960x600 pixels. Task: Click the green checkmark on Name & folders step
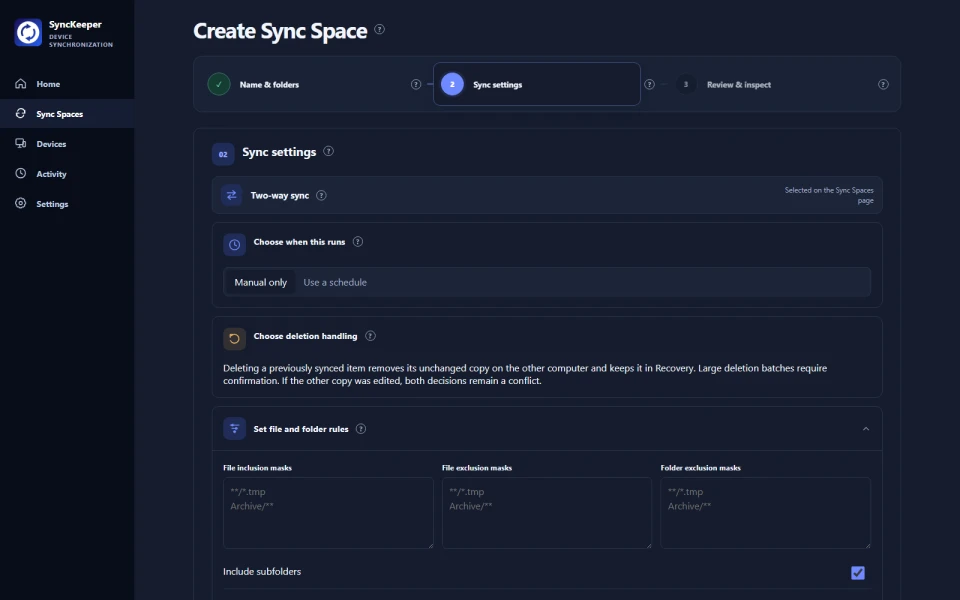point(219,84)
